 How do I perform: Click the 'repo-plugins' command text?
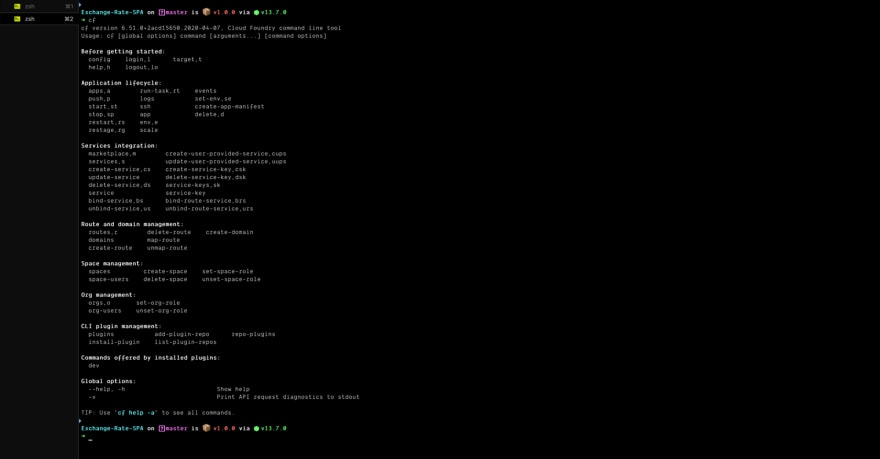click(253, 334)
